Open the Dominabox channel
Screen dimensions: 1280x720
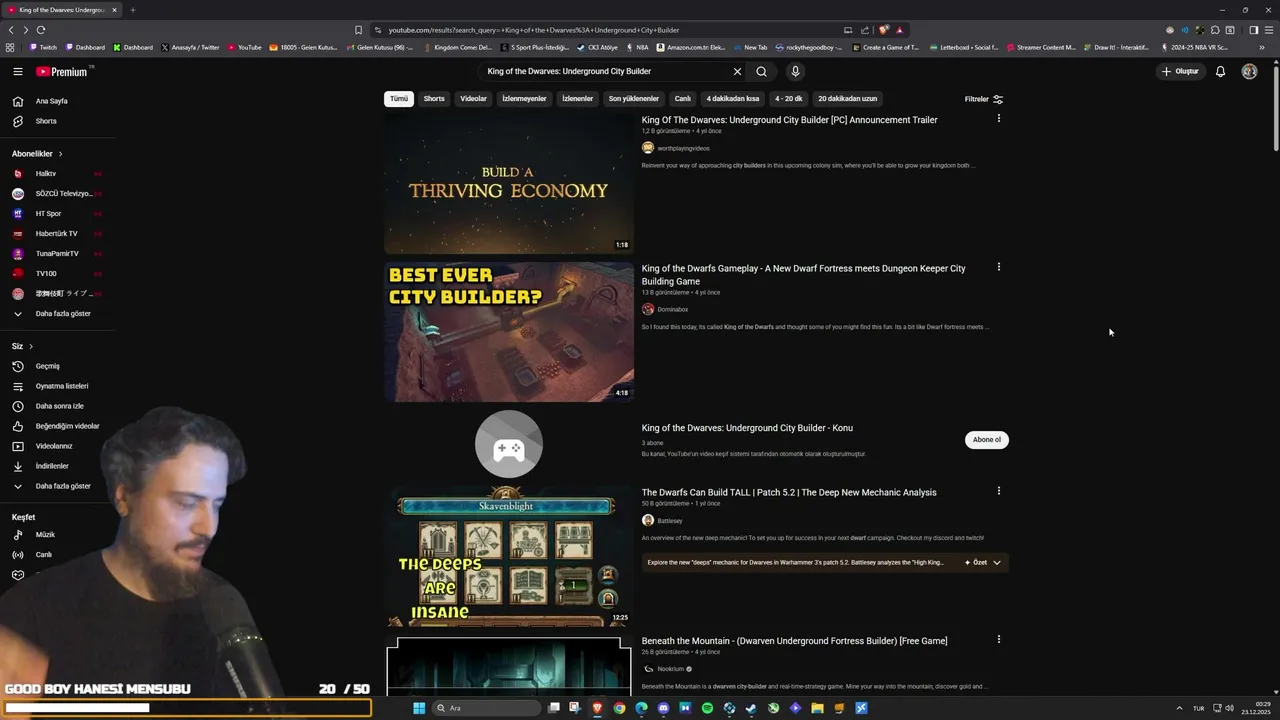673,310
